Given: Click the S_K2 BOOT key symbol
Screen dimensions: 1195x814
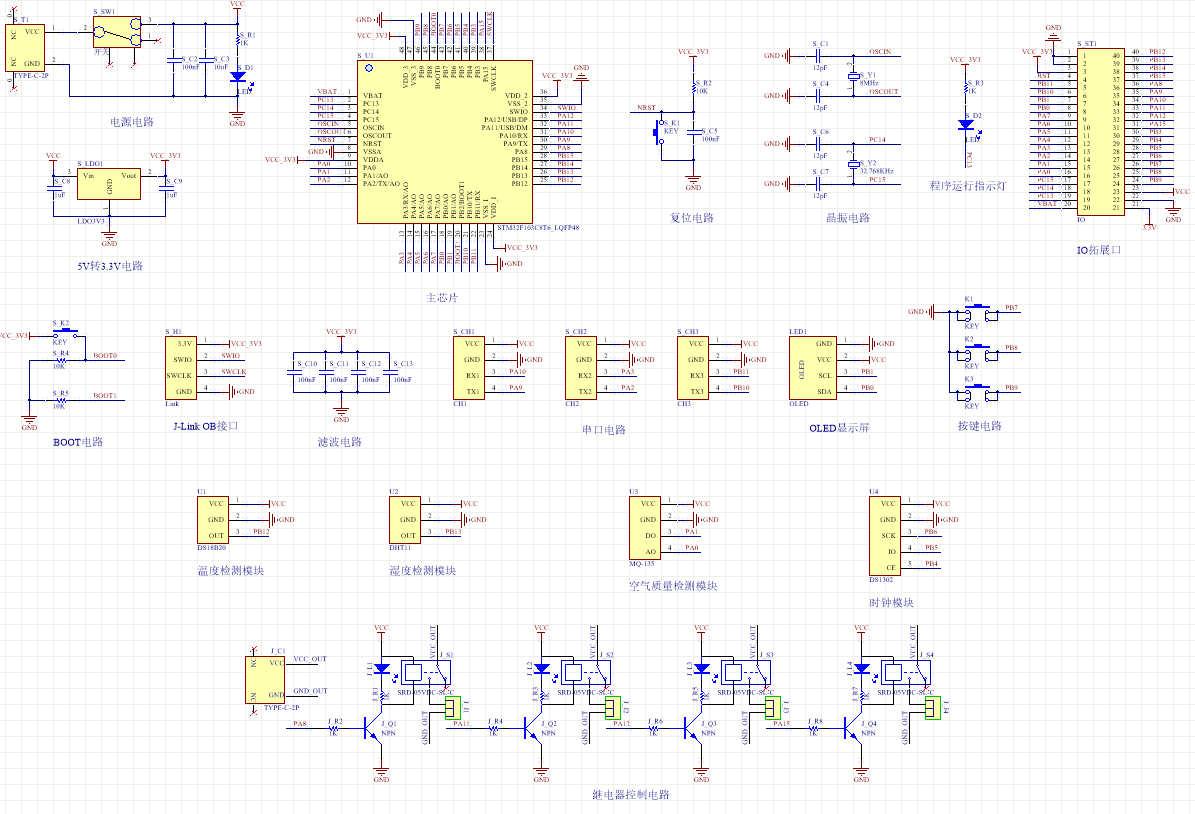Looking at the screenshot, I should (64, 332).
